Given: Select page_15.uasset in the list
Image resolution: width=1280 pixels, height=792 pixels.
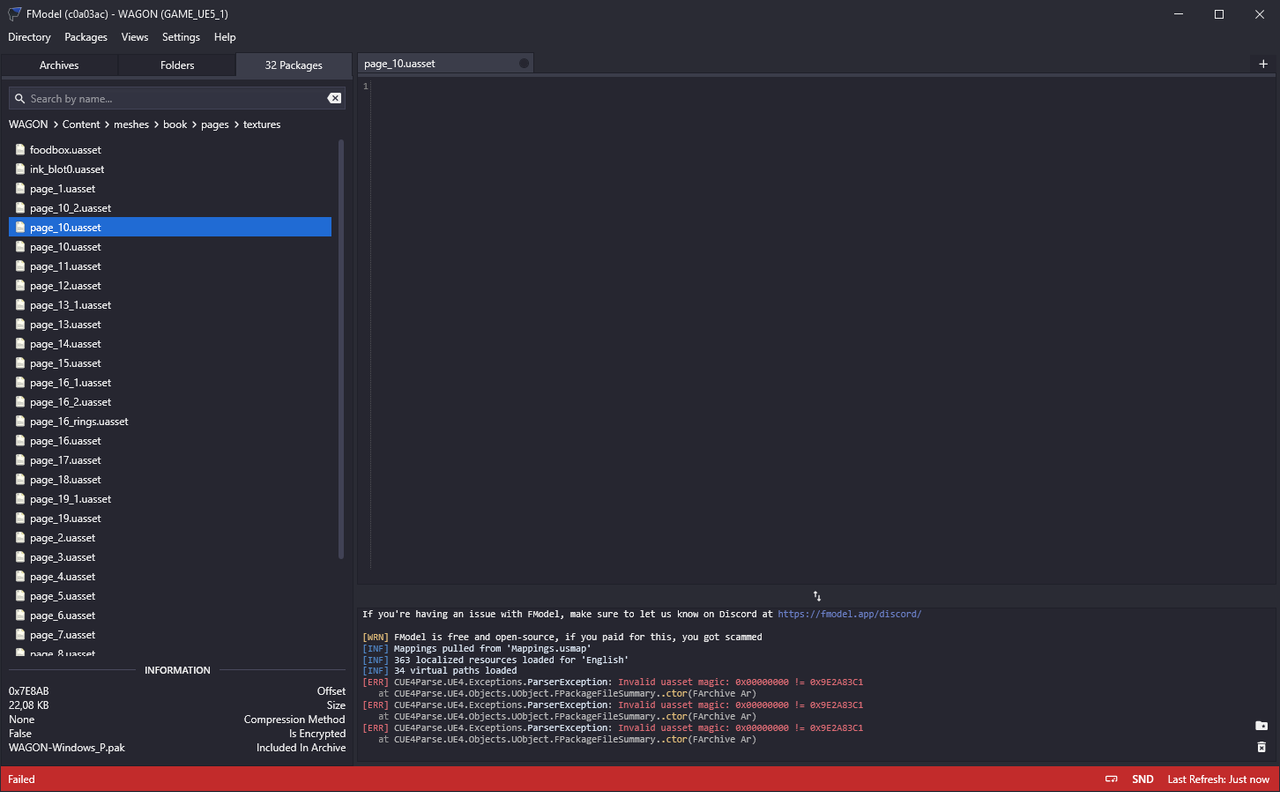Looking at the screenshot, I should [170, 363].
